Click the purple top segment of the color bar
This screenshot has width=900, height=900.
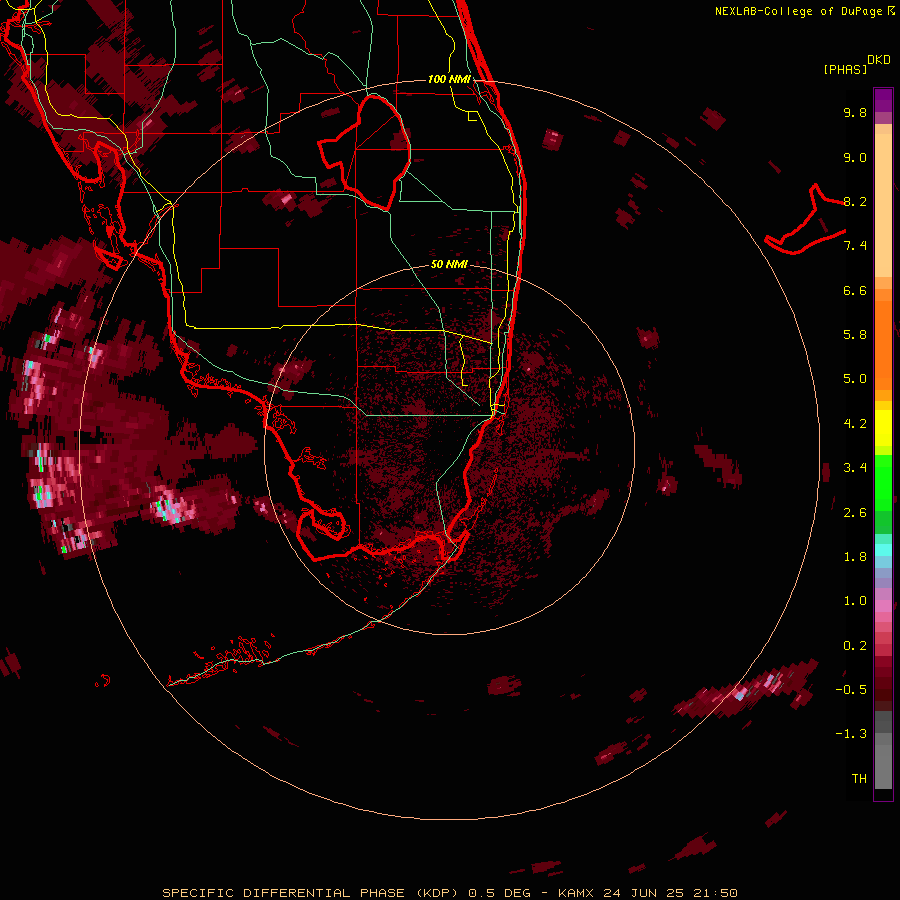pos(883,100)
